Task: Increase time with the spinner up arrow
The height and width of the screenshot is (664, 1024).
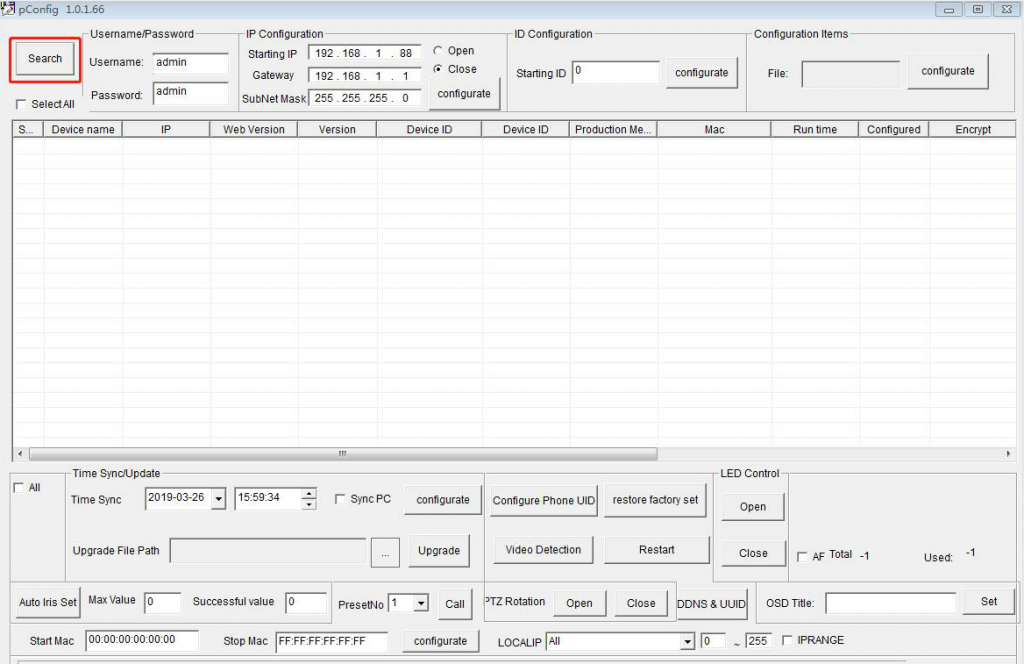Action: click(x=310, y=493)
